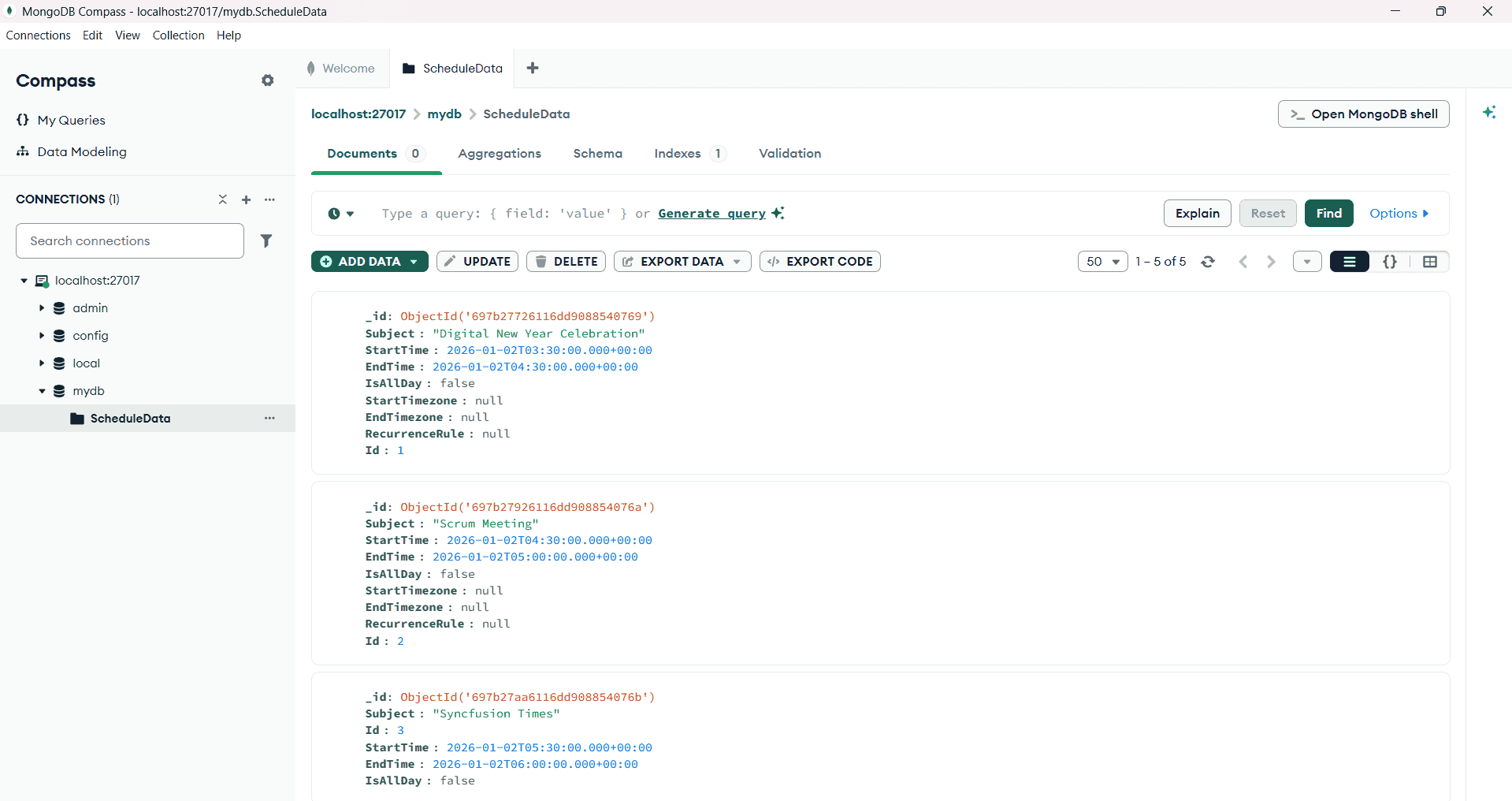Click the Generate query link
Image resolution: width=1512 pixels, height=801 pixels.
pos(711,213)
